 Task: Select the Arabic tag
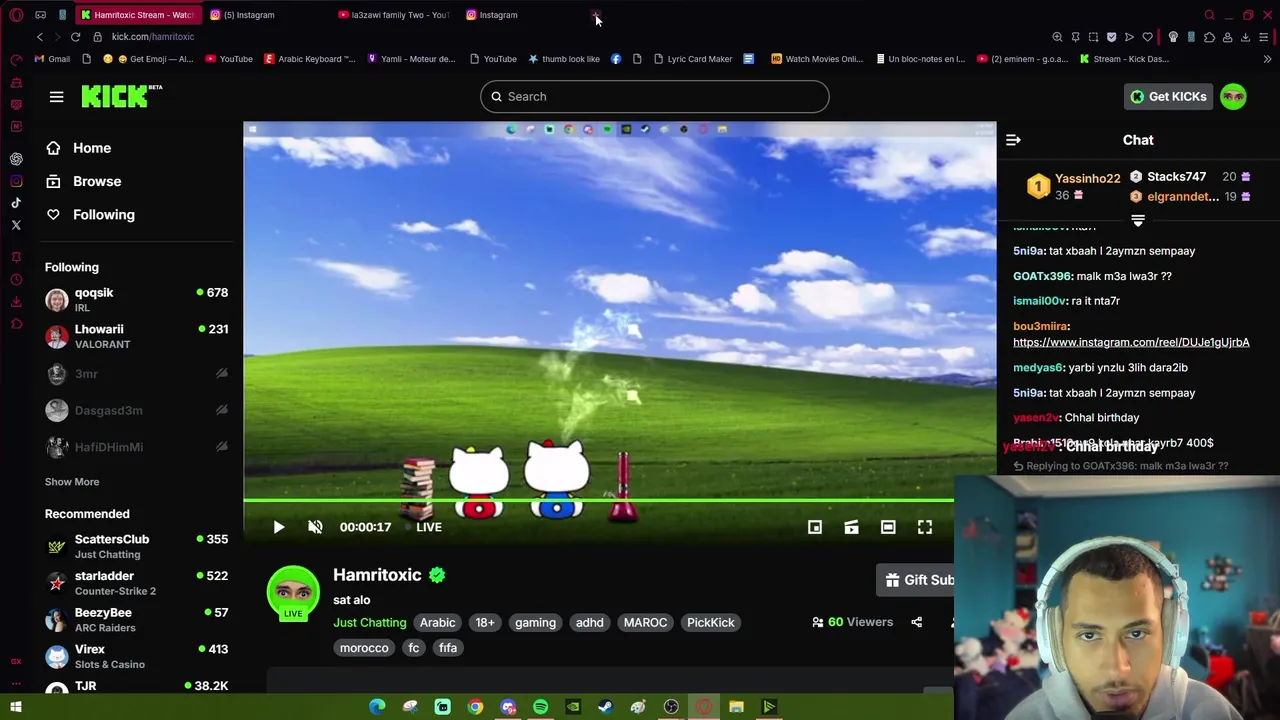437,622
